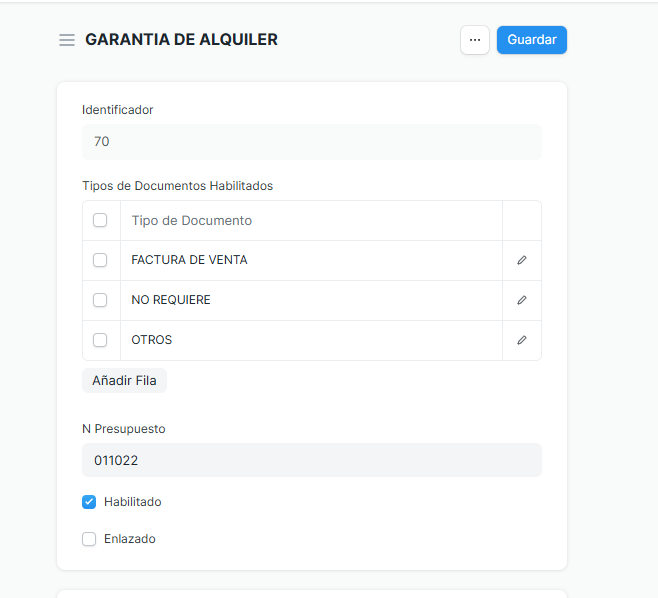This screenshot has height=598, width=658.
Task: Click the GARANTIA DE ALQUILER page title
Action: [x=181, y=40]
